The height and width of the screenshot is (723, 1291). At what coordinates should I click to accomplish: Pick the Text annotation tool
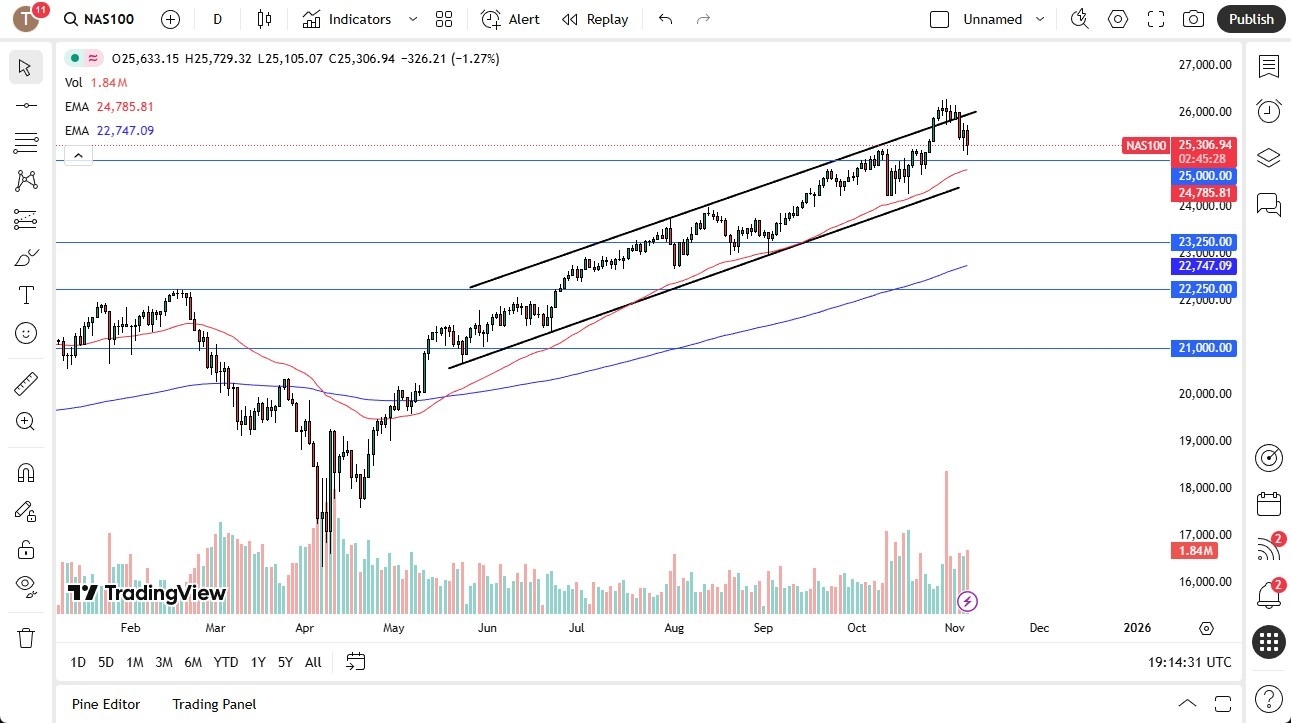(26, 294)
